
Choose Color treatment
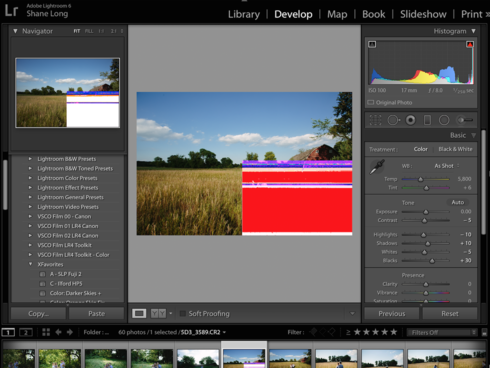point(421,149)
